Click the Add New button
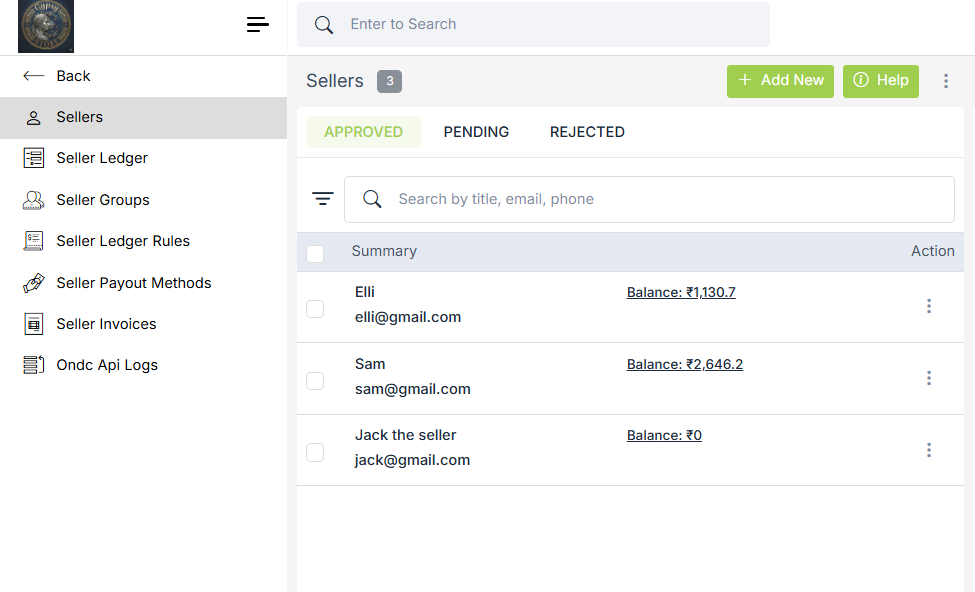This screenshot has height=592, width=975. (x=780, y=81)
